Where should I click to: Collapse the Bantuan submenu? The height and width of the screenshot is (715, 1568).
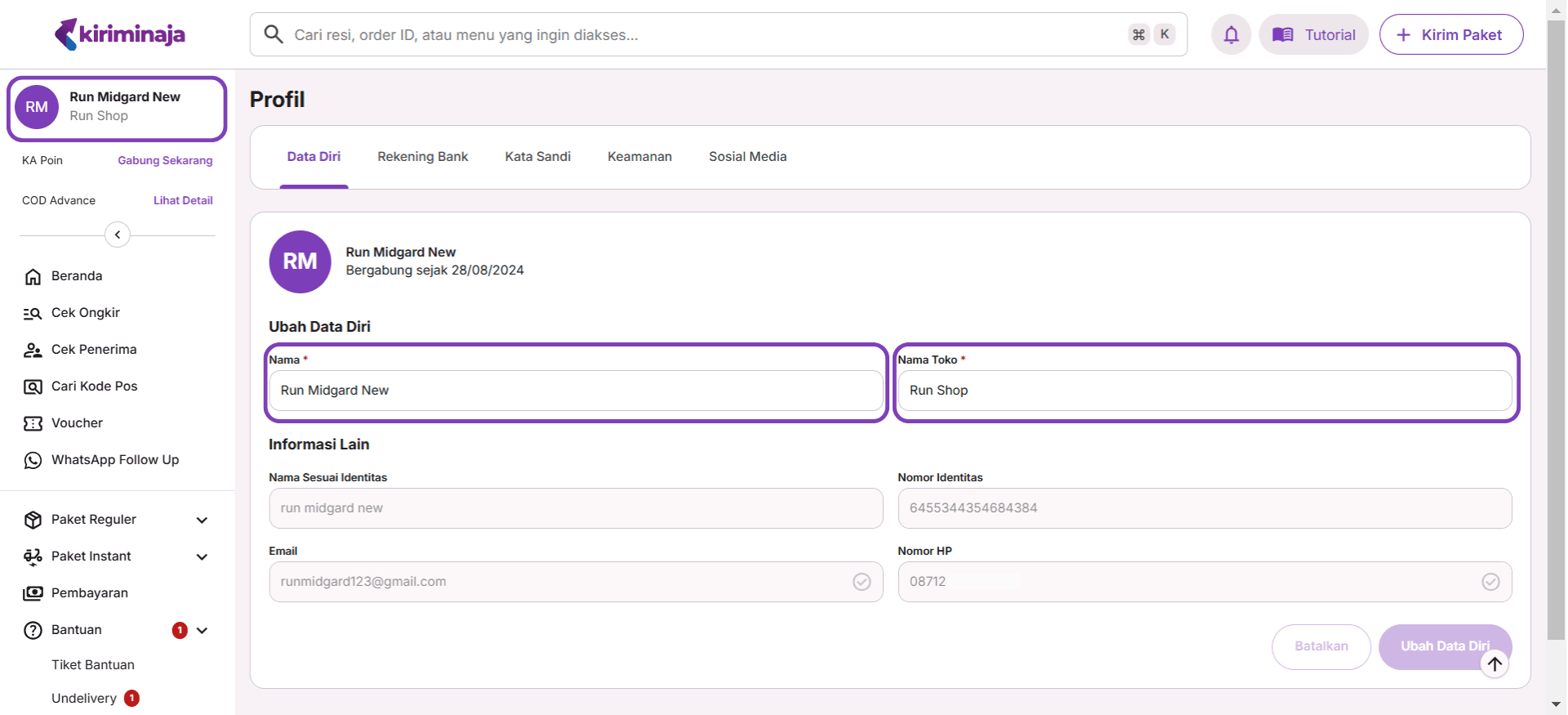[202, 631]
